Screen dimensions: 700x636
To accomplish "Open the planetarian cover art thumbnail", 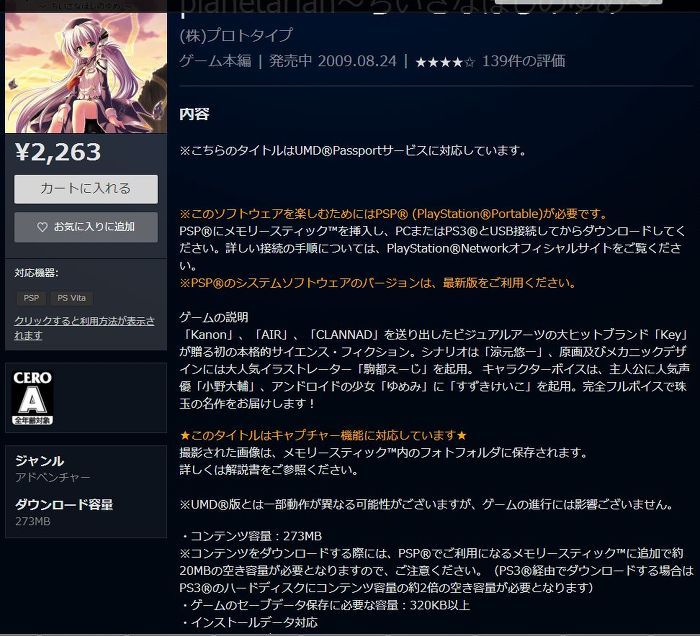I will pyautogui.click(x=86, y=73).
